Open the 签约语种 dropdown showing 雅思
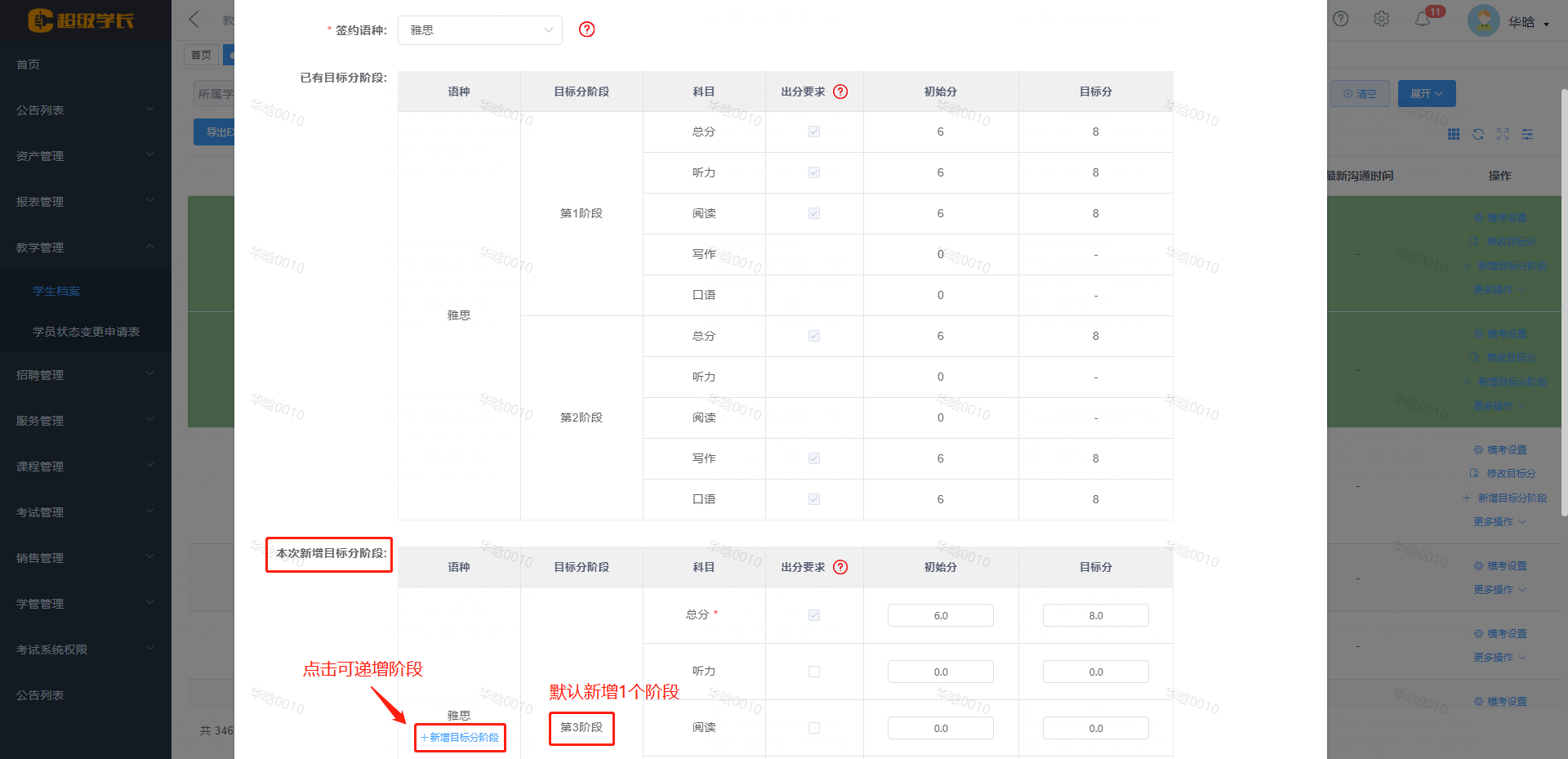1568x759 pixels. [x=480, y=30]
